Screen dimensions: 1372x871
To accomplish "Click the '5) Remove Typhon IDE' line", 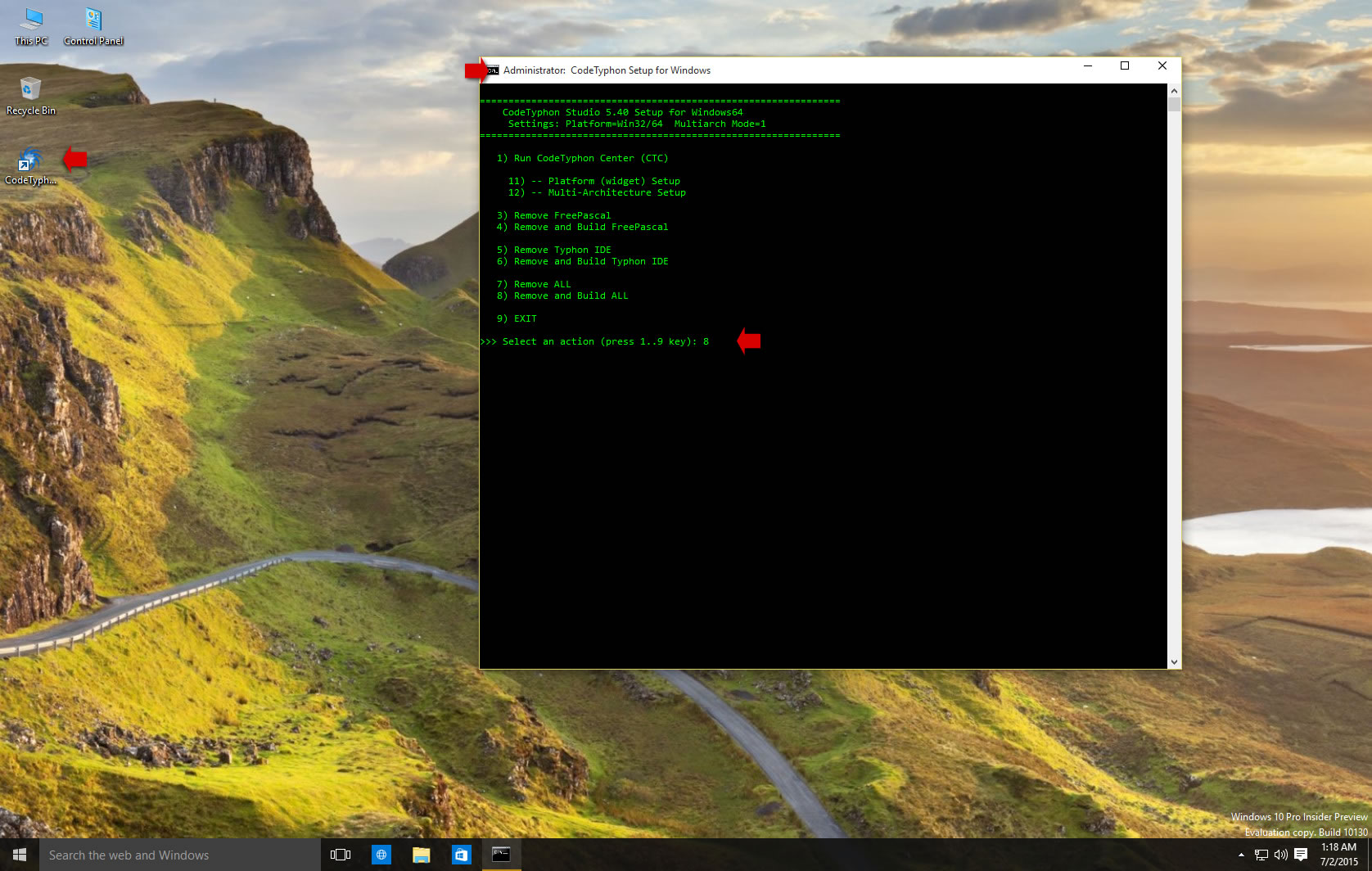I will [x=553, y=250].
